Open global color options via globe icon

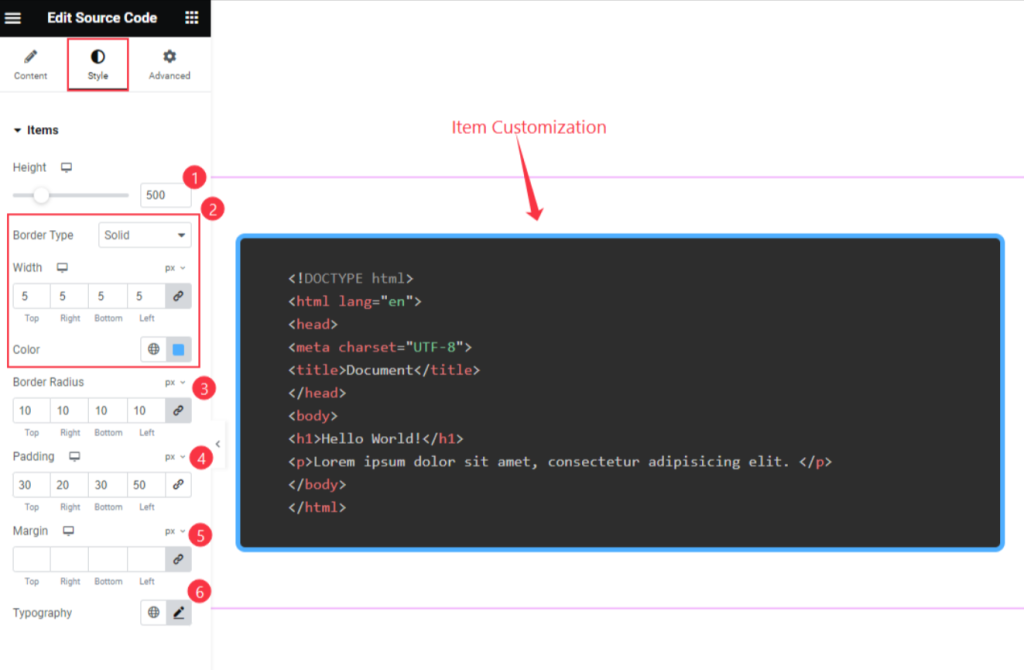152,349
